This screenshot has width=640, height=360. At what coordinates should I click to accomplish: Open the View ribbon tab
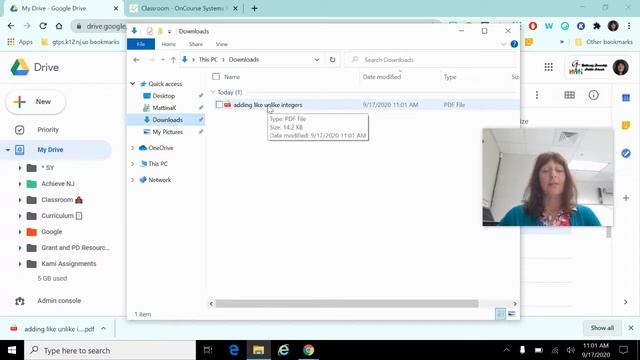[x=222, y=44]
